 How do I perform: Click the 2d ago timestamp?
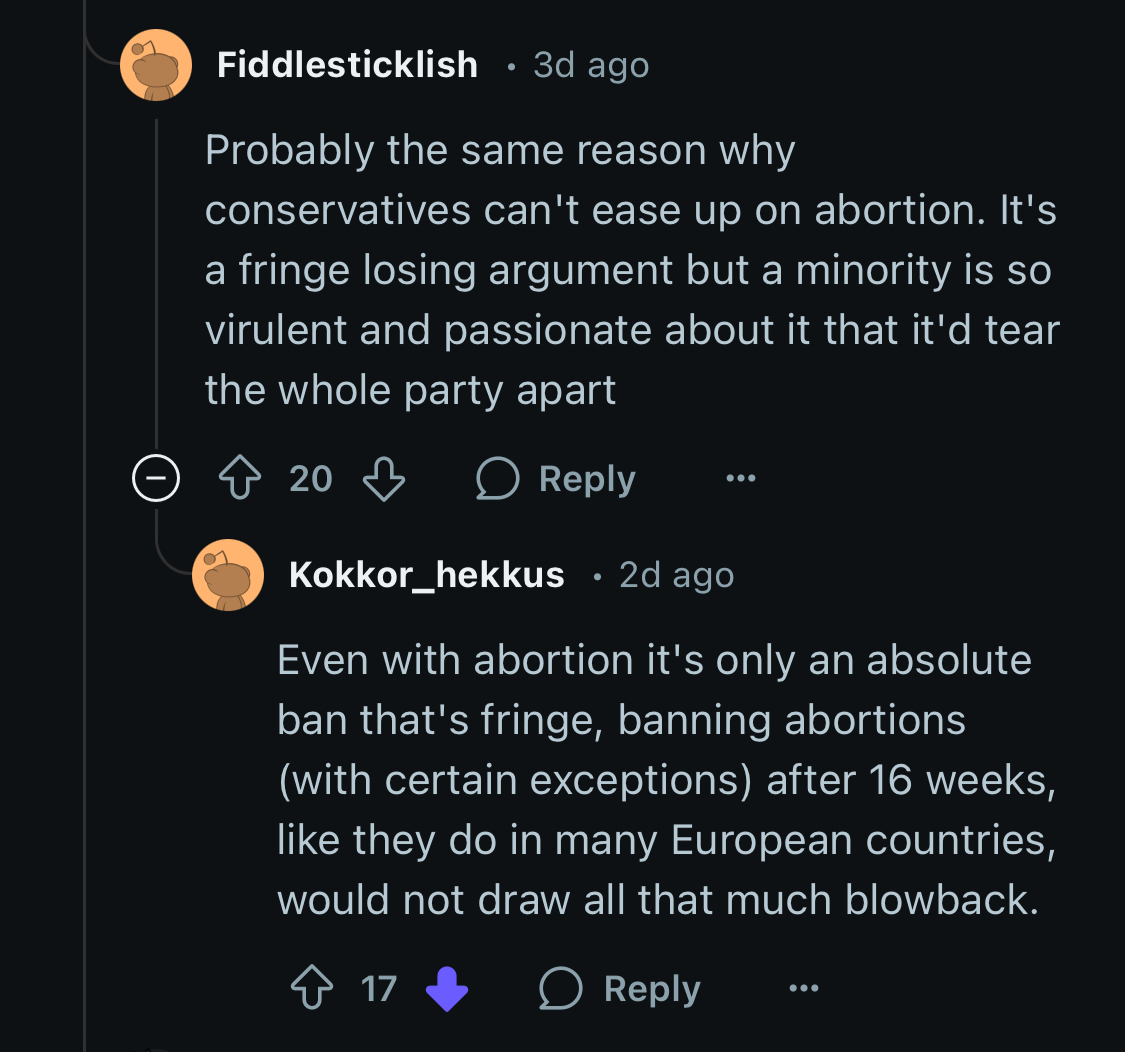click(677, 576)
